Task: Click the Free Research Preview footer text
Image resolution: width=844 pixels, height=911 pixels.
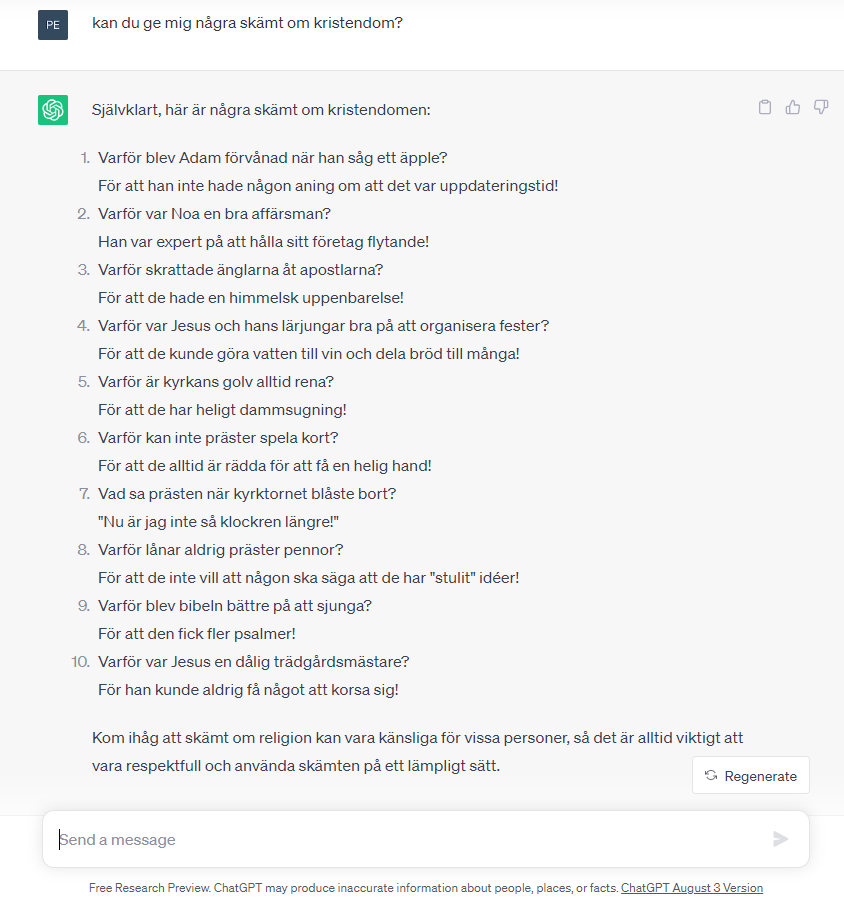Action: tap(353, 888)
